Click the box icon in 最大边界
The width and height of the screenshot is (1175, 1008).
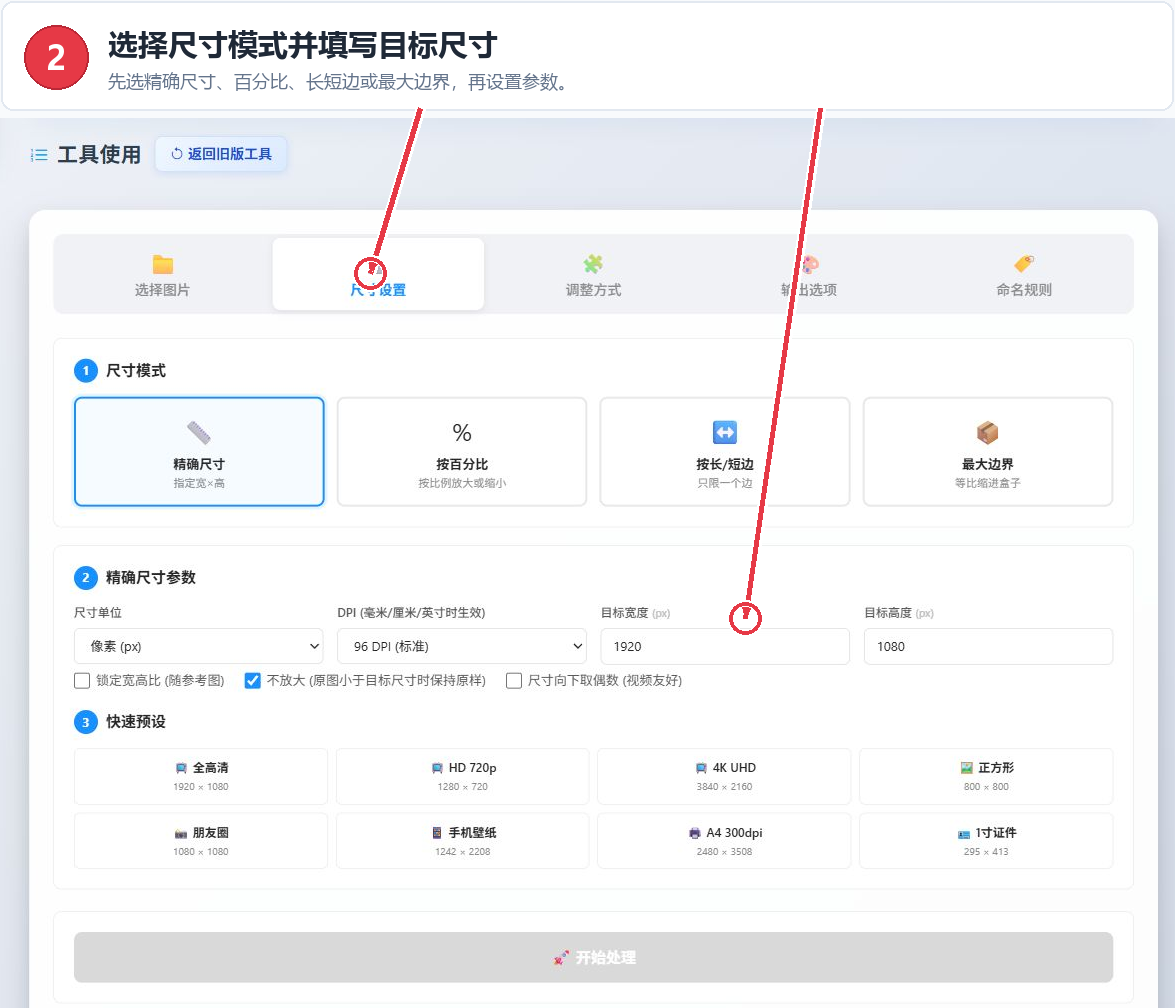coord(988,432)
